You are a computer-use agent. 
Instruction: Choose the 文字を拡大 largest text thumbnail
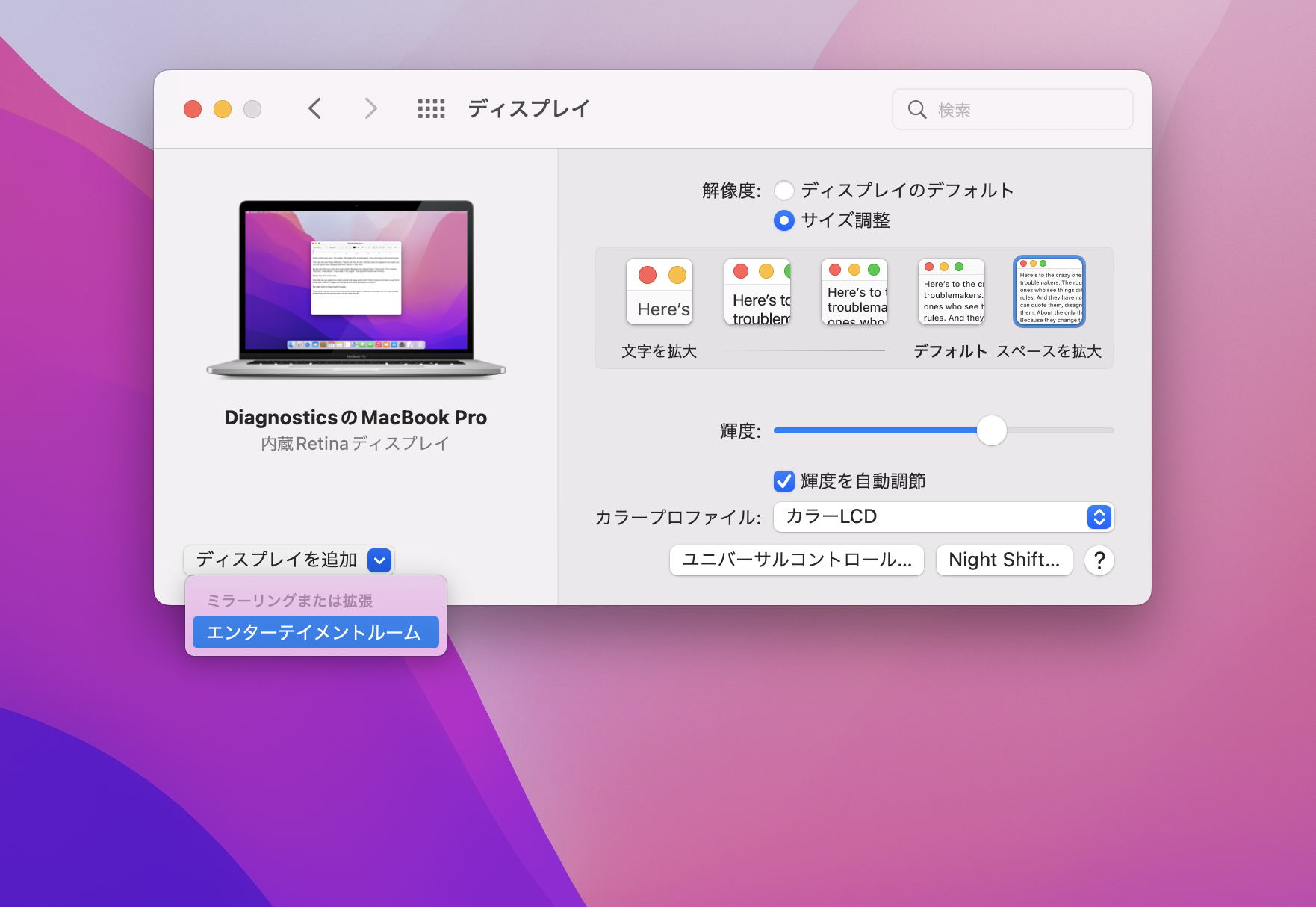click(x=659, y=292)
